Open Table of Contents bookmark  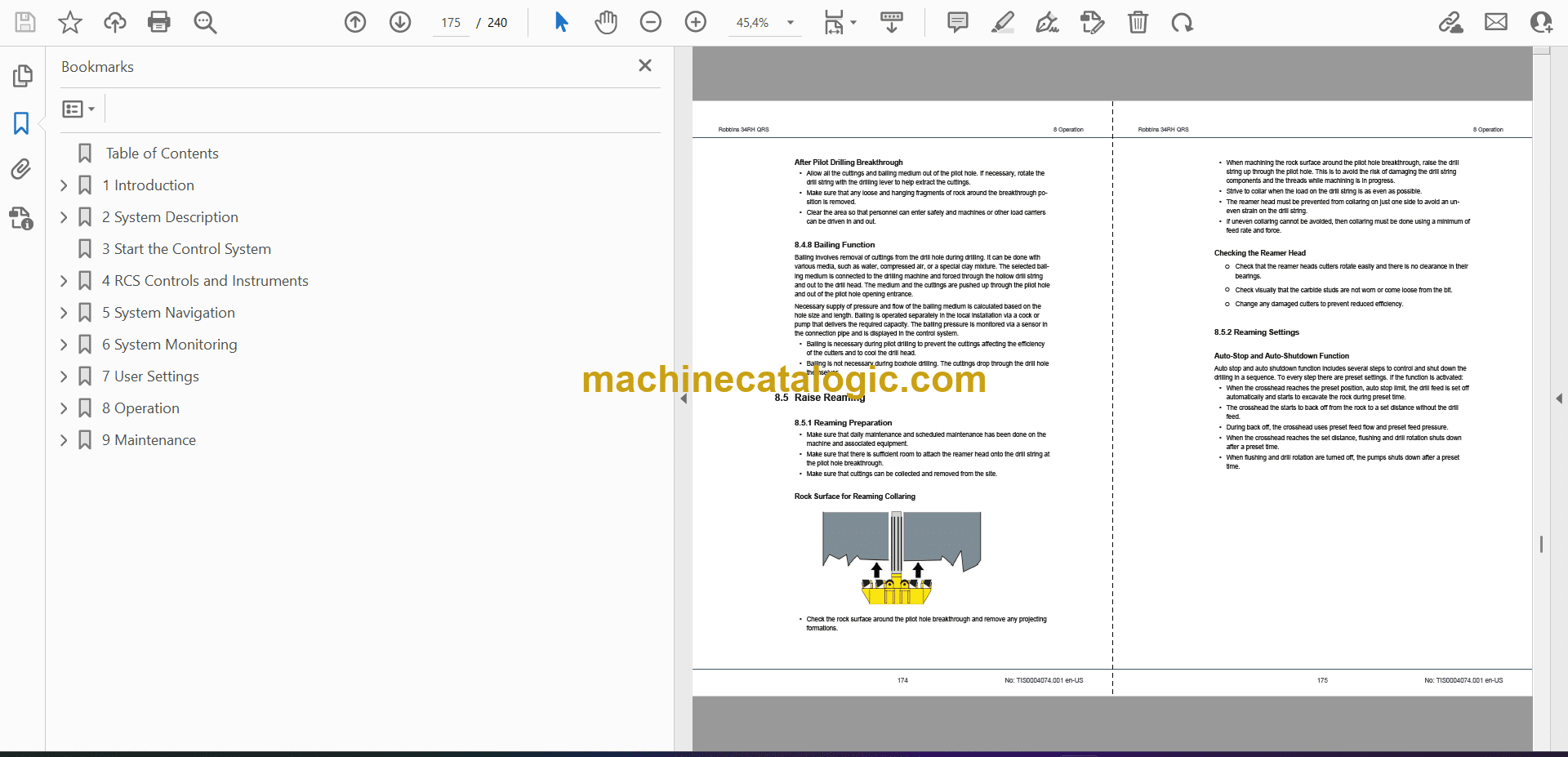point(162,154)
